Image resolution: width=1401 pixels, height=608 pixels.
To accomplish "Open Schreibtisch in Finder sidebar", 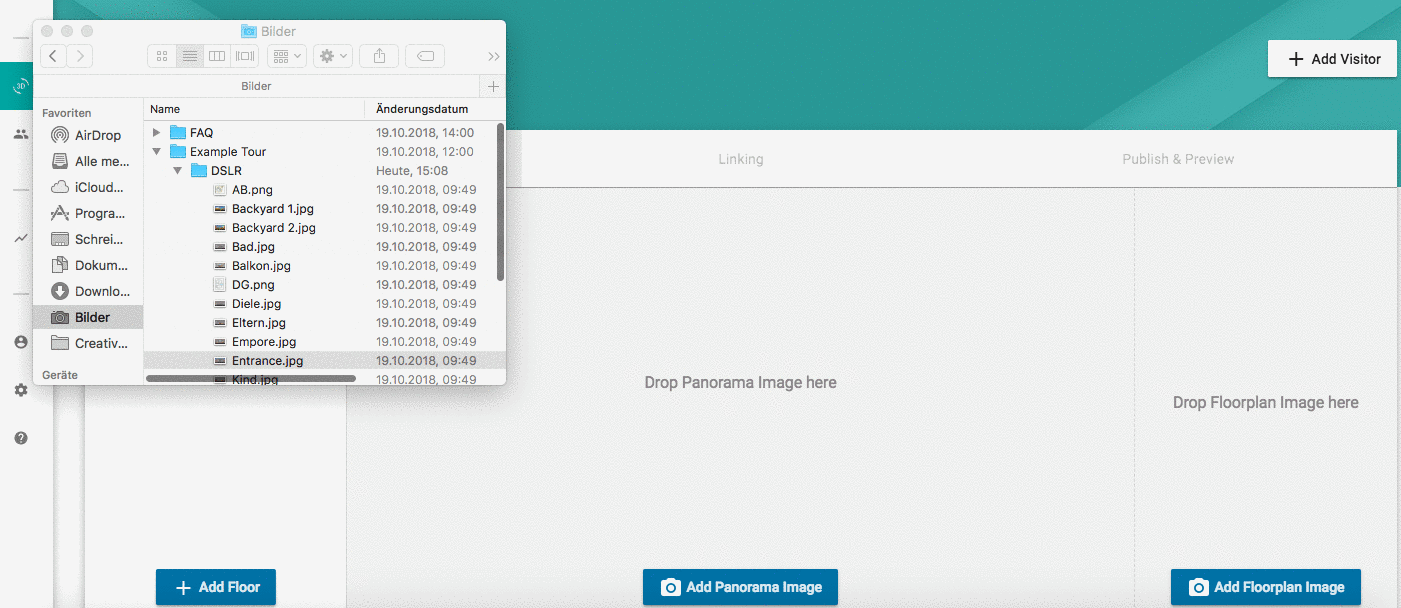I will coord(88,239).
